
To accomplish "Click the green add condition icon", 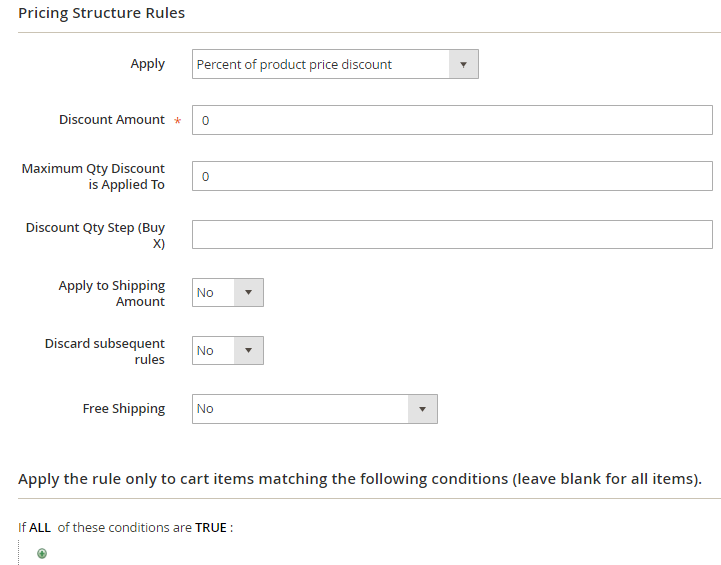I will pos(42,553).
